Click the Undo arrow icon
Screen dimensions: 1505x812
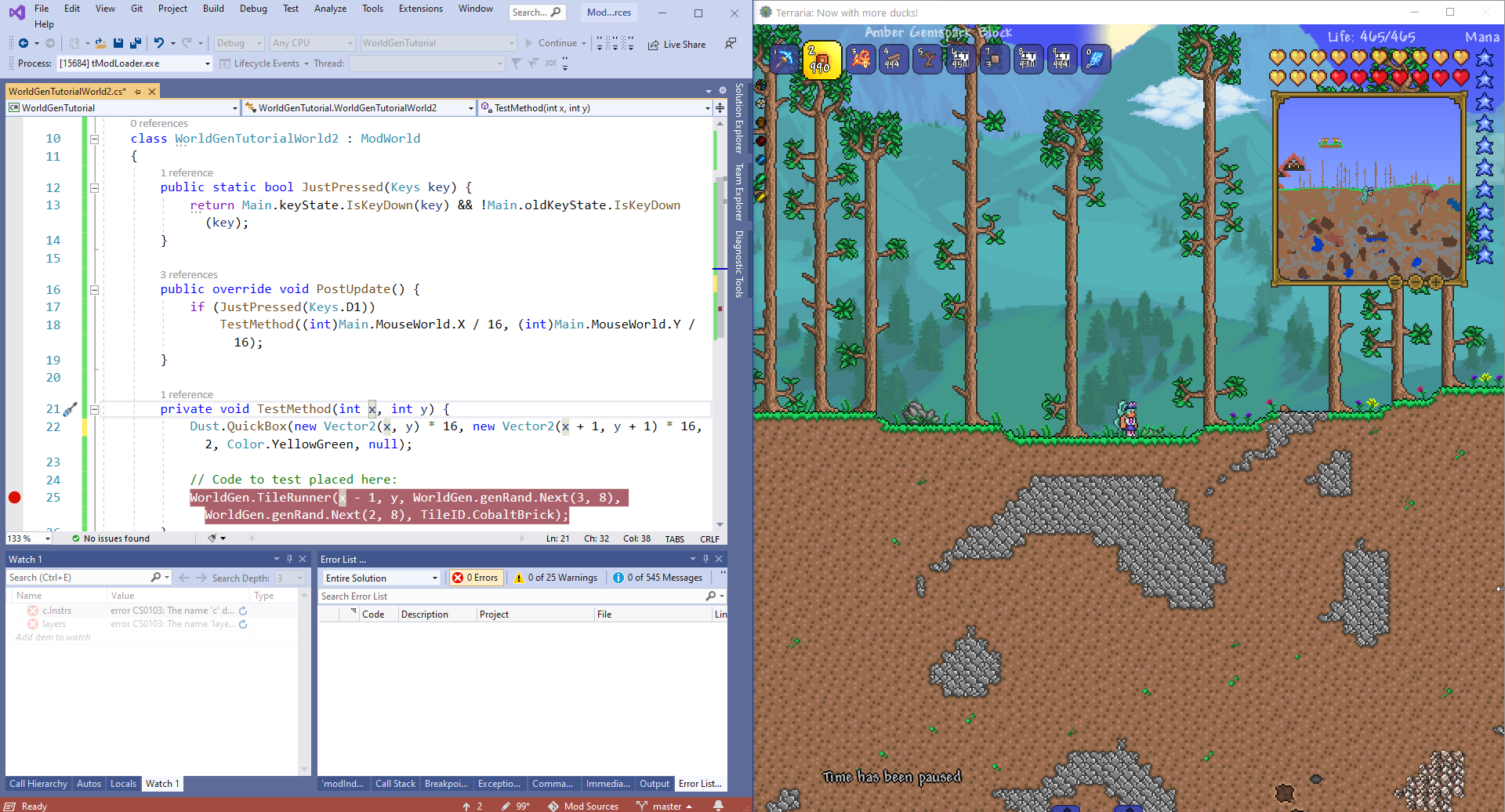point(159,43)
